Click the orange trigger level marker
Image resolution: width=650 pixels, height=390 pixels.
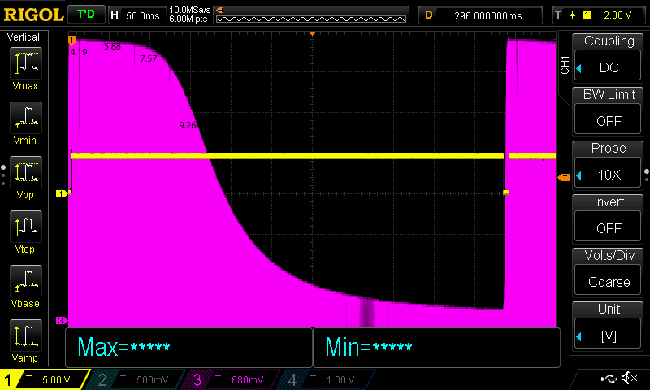point(563,177)
